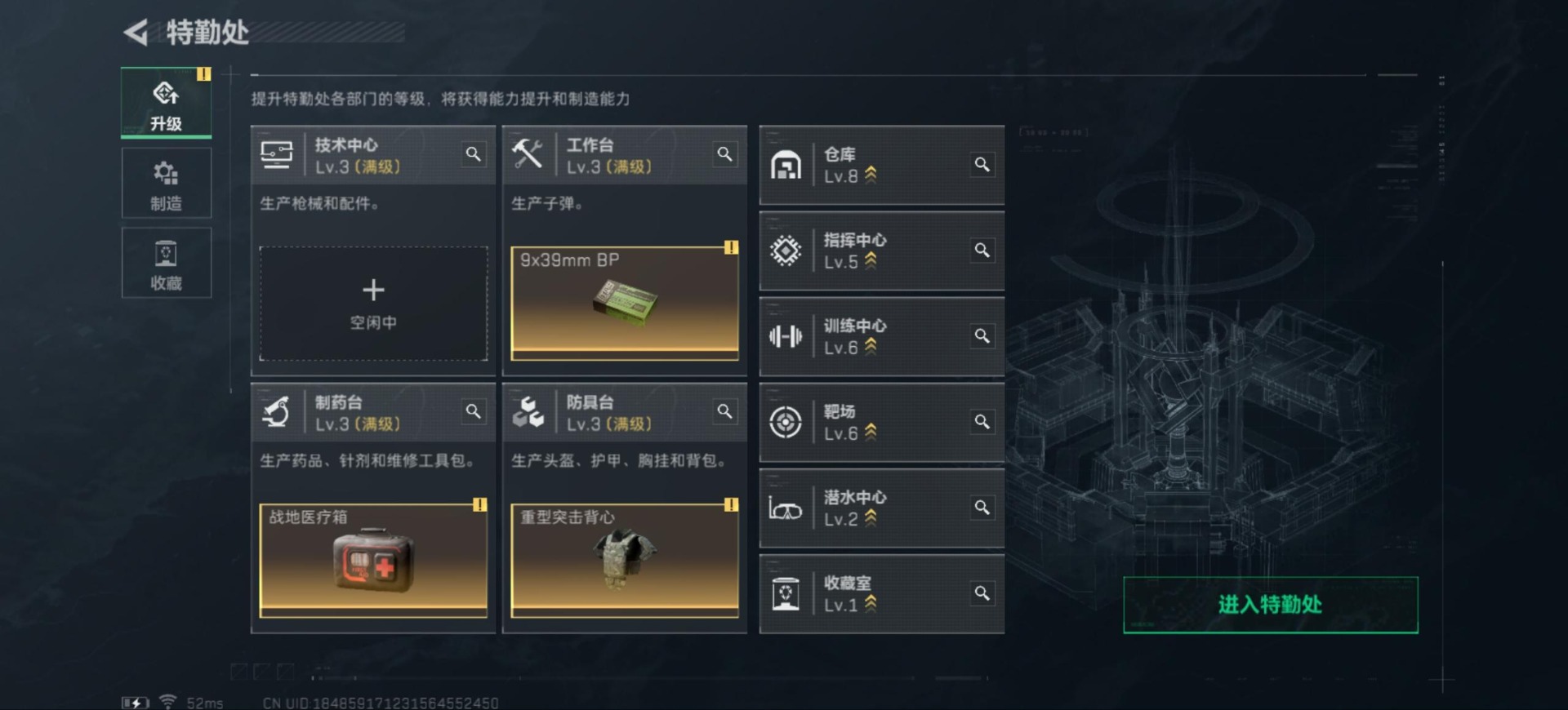Open the 收藏 sidebar tab
1568x710 pixels.
click(167, 263)
